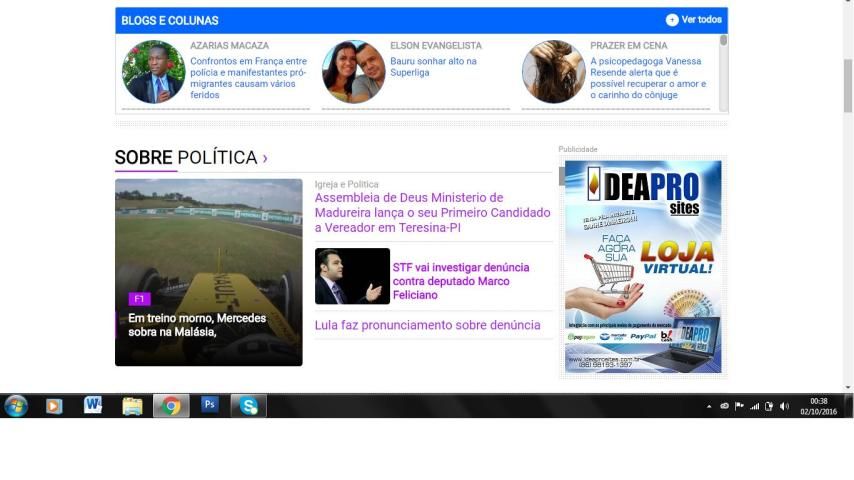Click the volume speaker tray icon
Screen dimensions: 854x480
pos(784,407)
